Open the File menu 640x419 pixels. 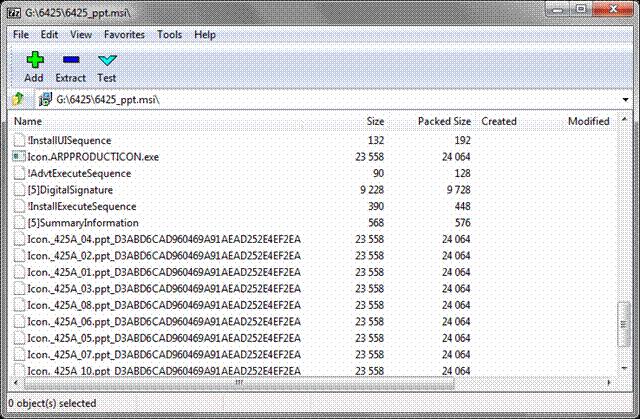click(x=20, y=34)
